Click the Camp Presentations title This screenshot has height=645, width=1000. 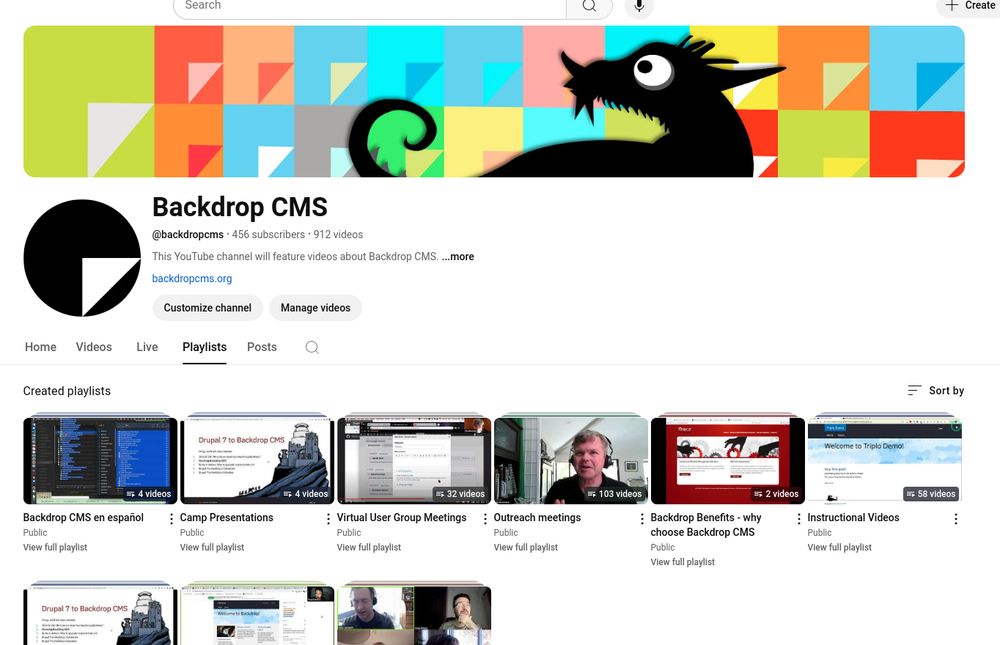tap(226, 517)
